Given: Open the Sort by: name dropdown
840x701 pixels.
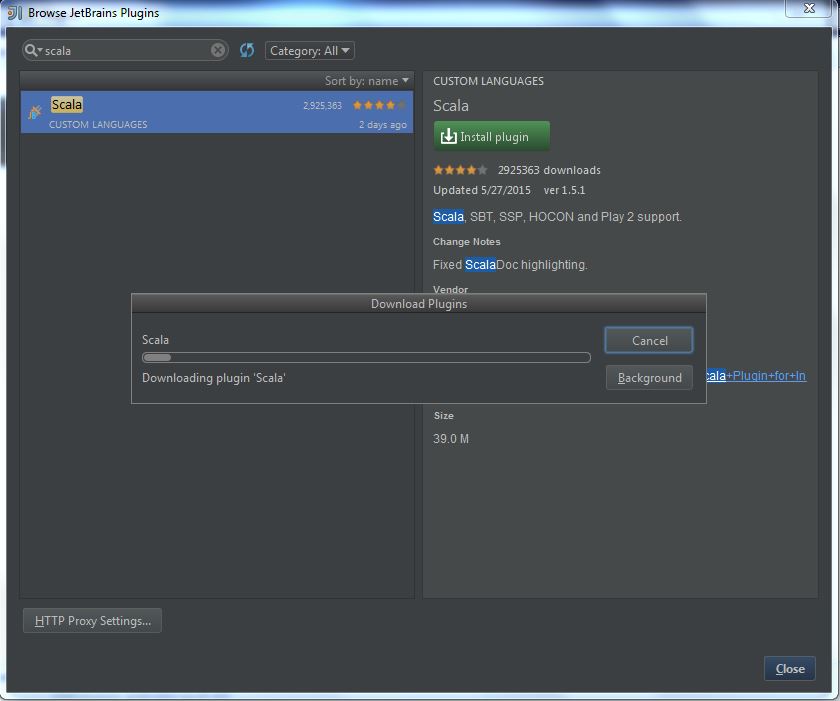Looking at the screenshot, I should (x=366, y=81).
